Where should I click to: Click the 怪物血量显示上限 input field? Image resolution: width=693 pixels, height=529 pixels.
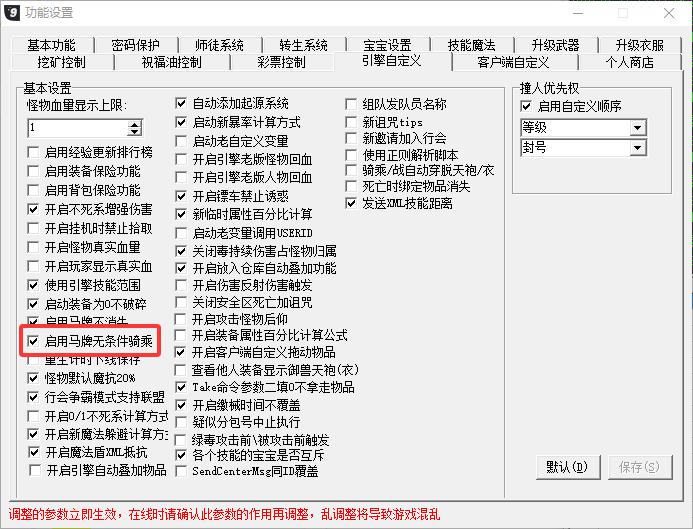pyautogui.click(x=78, y=128)
